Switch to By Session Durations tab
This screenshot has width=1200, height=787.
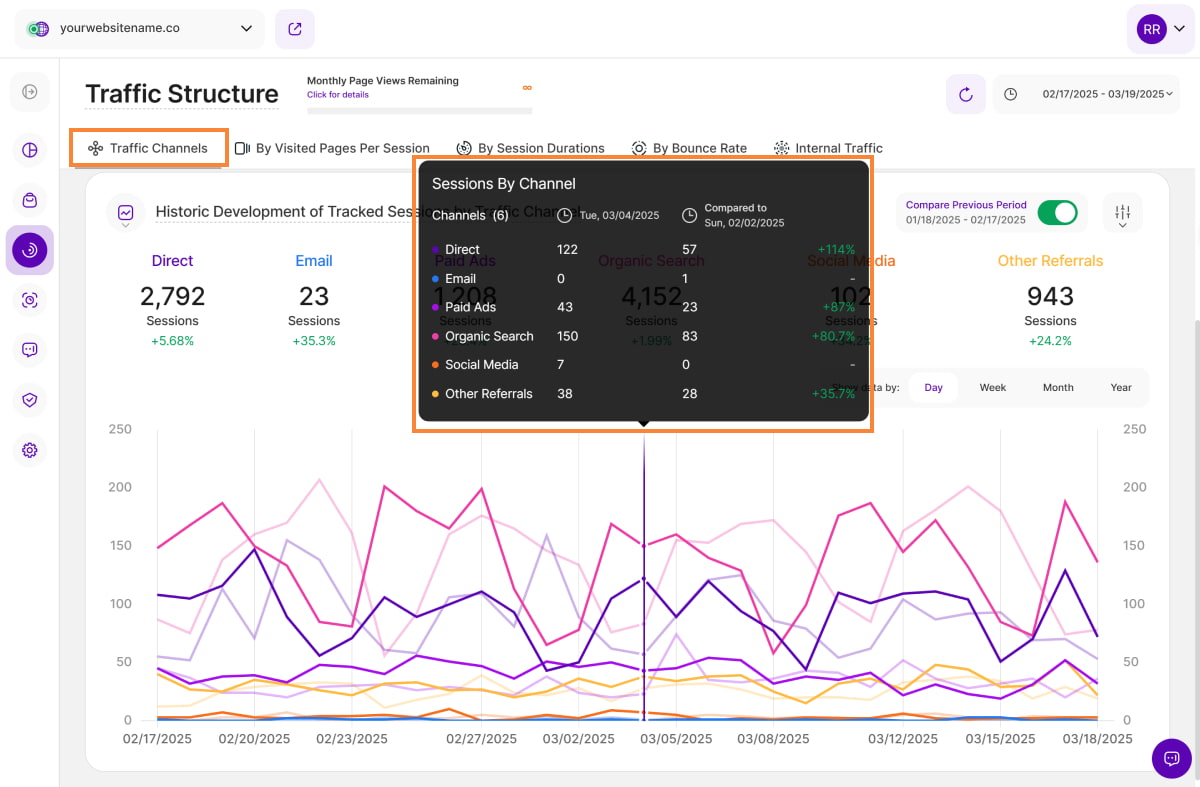pos(531,148)
